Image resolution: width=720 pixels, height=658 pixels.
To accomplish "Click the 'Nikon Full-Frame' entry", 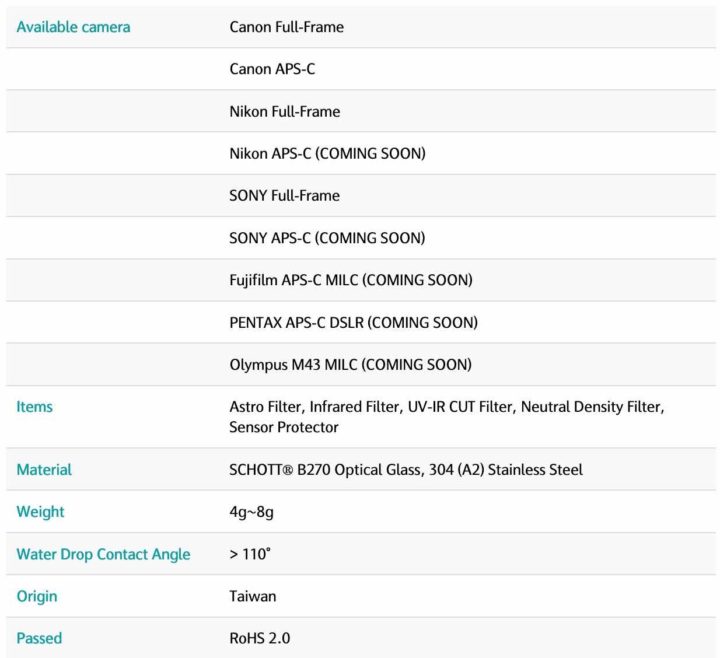I will pyautogui.click(x=285, y=111).
